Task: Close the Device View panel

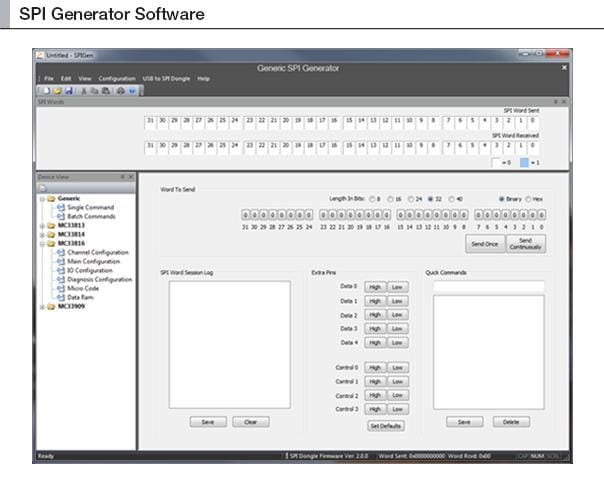Action: coord(130,176)
